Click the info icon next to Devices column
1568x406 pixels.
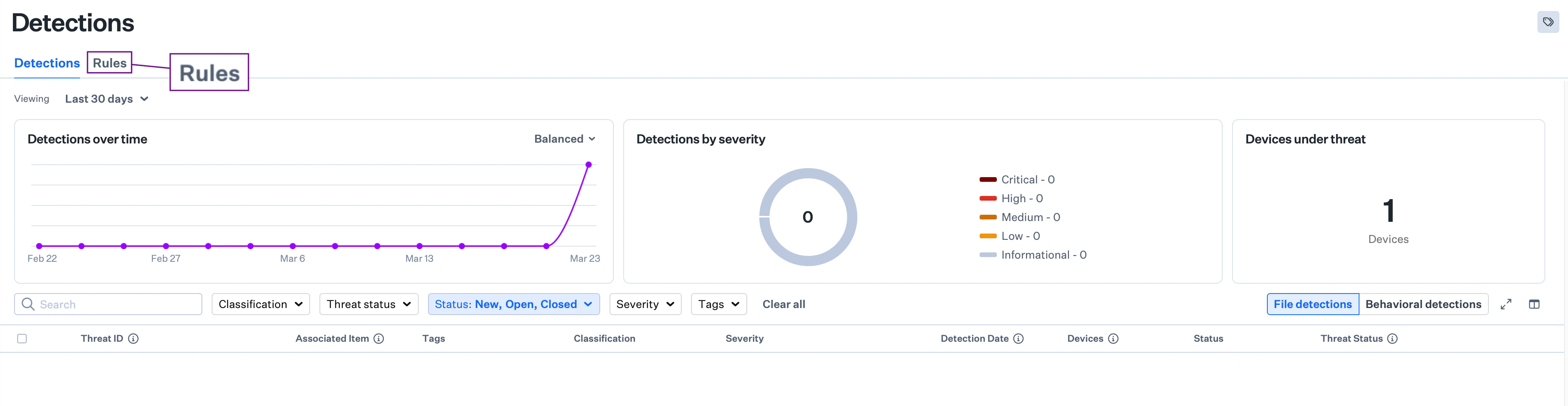point(1113,339)
